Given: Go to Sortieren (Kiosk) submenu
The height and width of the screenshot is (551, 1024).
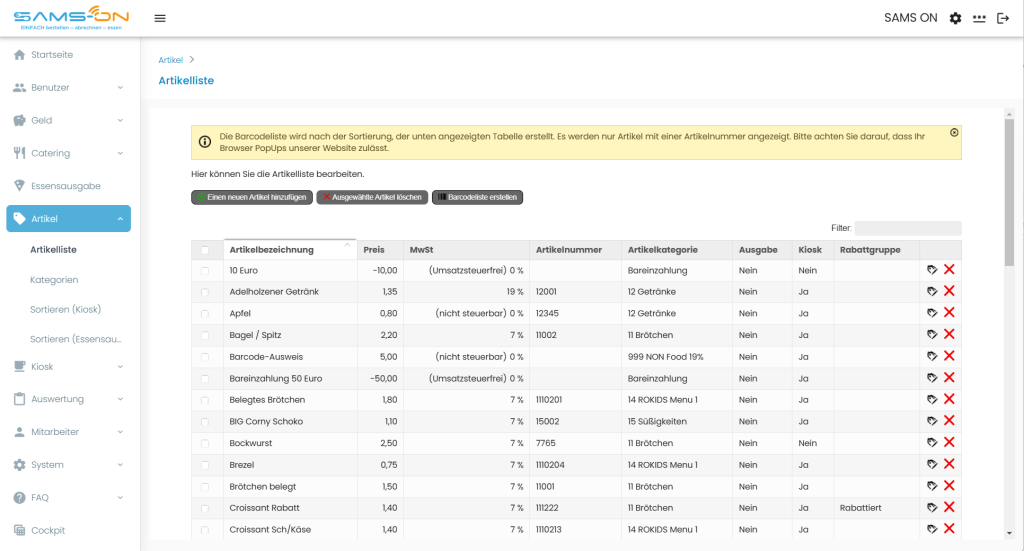Looking at the screenshot, I should pos(65,309).
